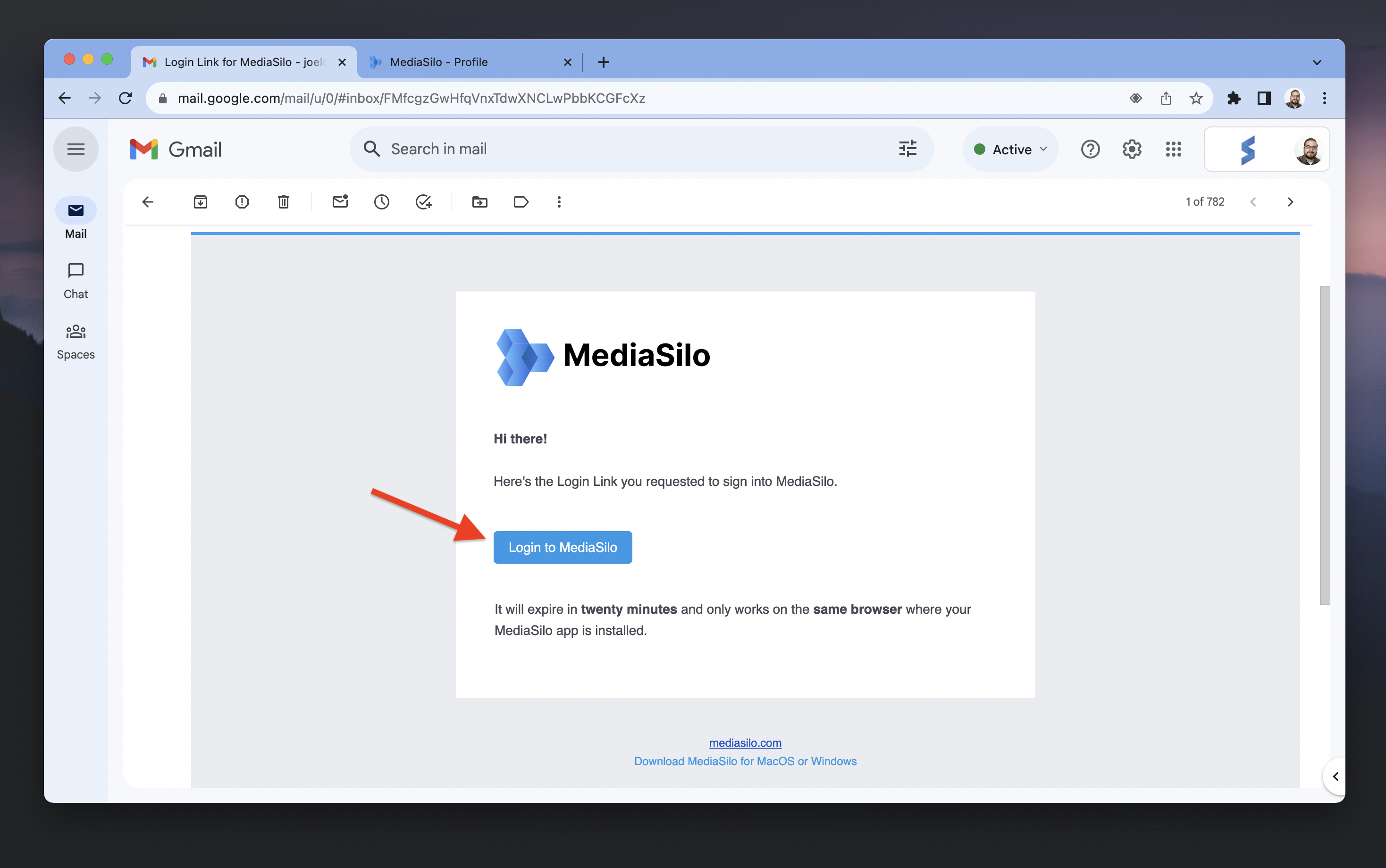Open mediasilo.com link
The width and height of the screenshot is (1386, 868).
pos(745,743)
